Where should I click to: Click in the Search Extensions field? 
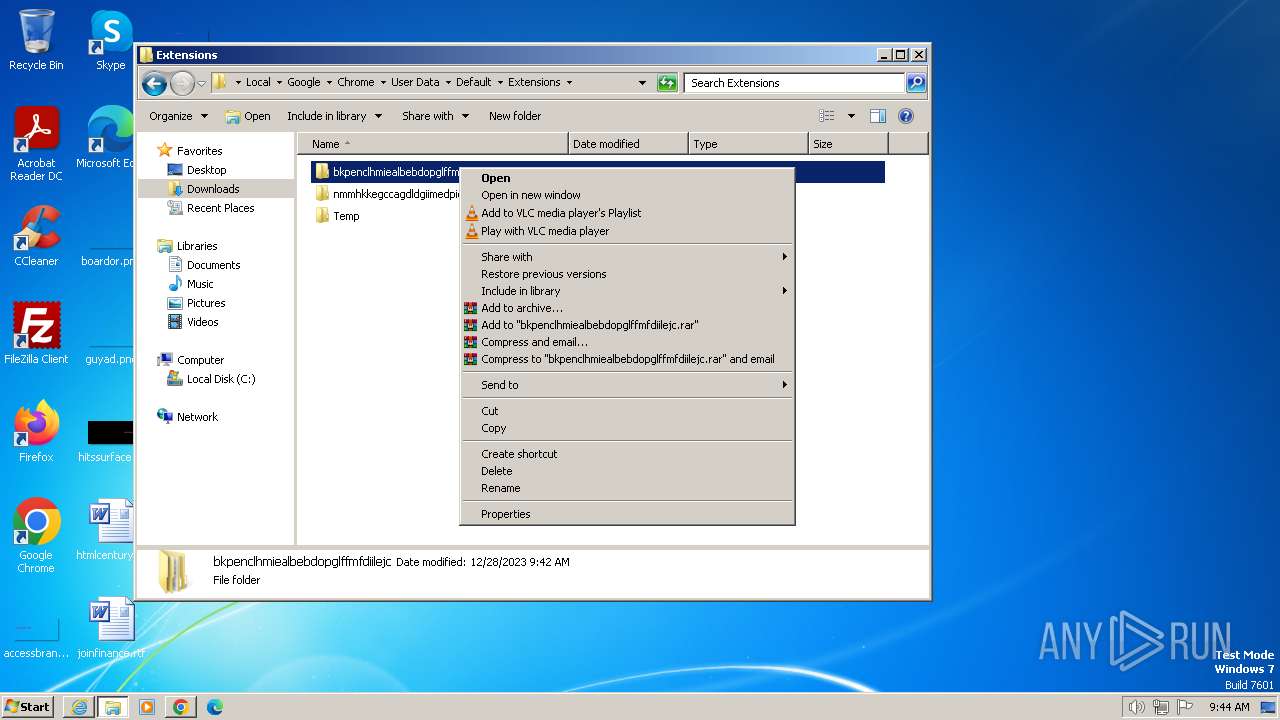coord(795,83)
